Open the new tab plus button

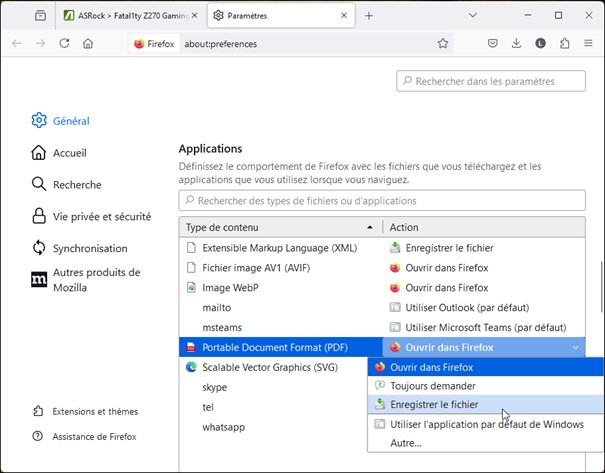click(x=369, y=16)
